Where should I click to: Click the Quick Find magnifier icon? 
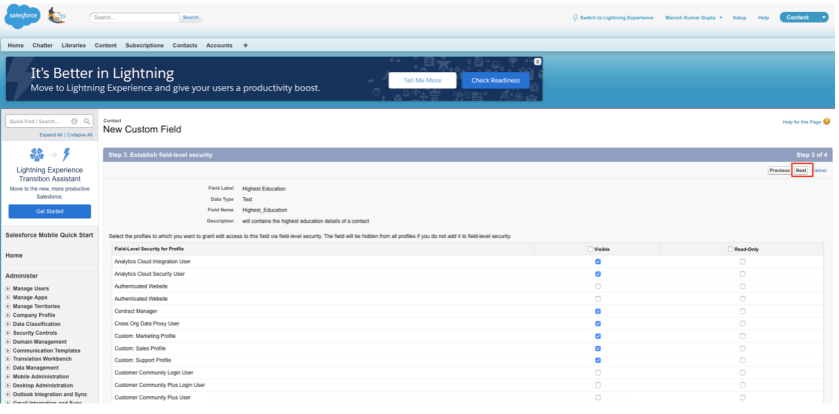[x=87, y=121]
